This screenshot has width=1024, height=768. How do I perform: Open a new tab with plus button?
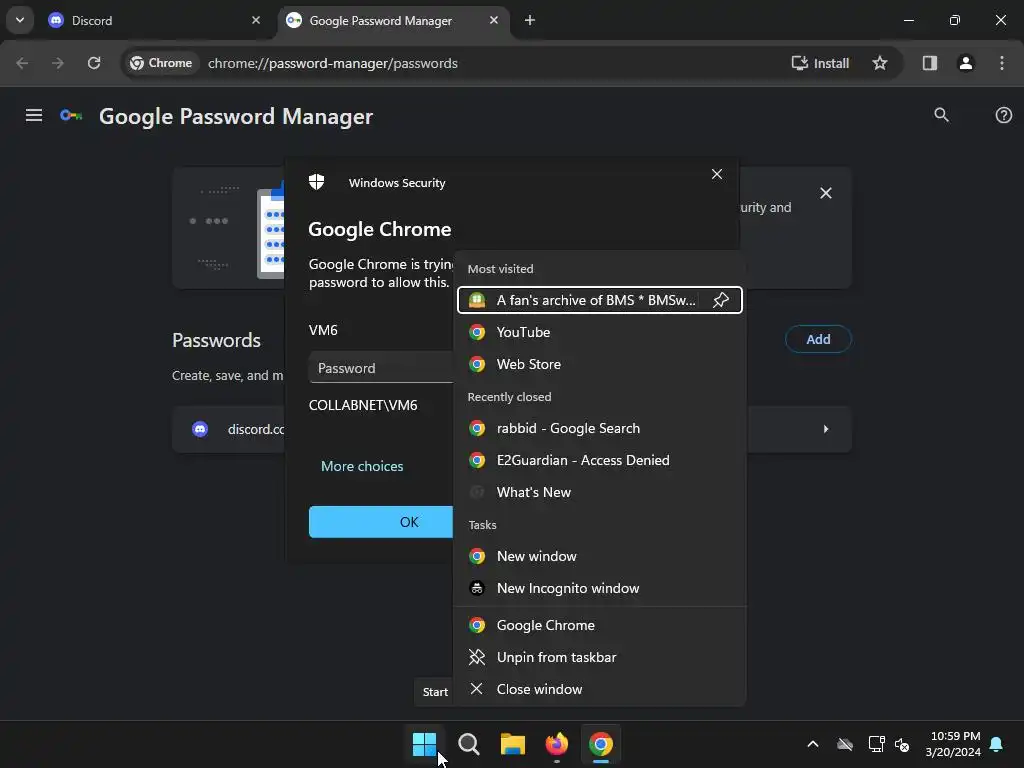click(530, 20)
